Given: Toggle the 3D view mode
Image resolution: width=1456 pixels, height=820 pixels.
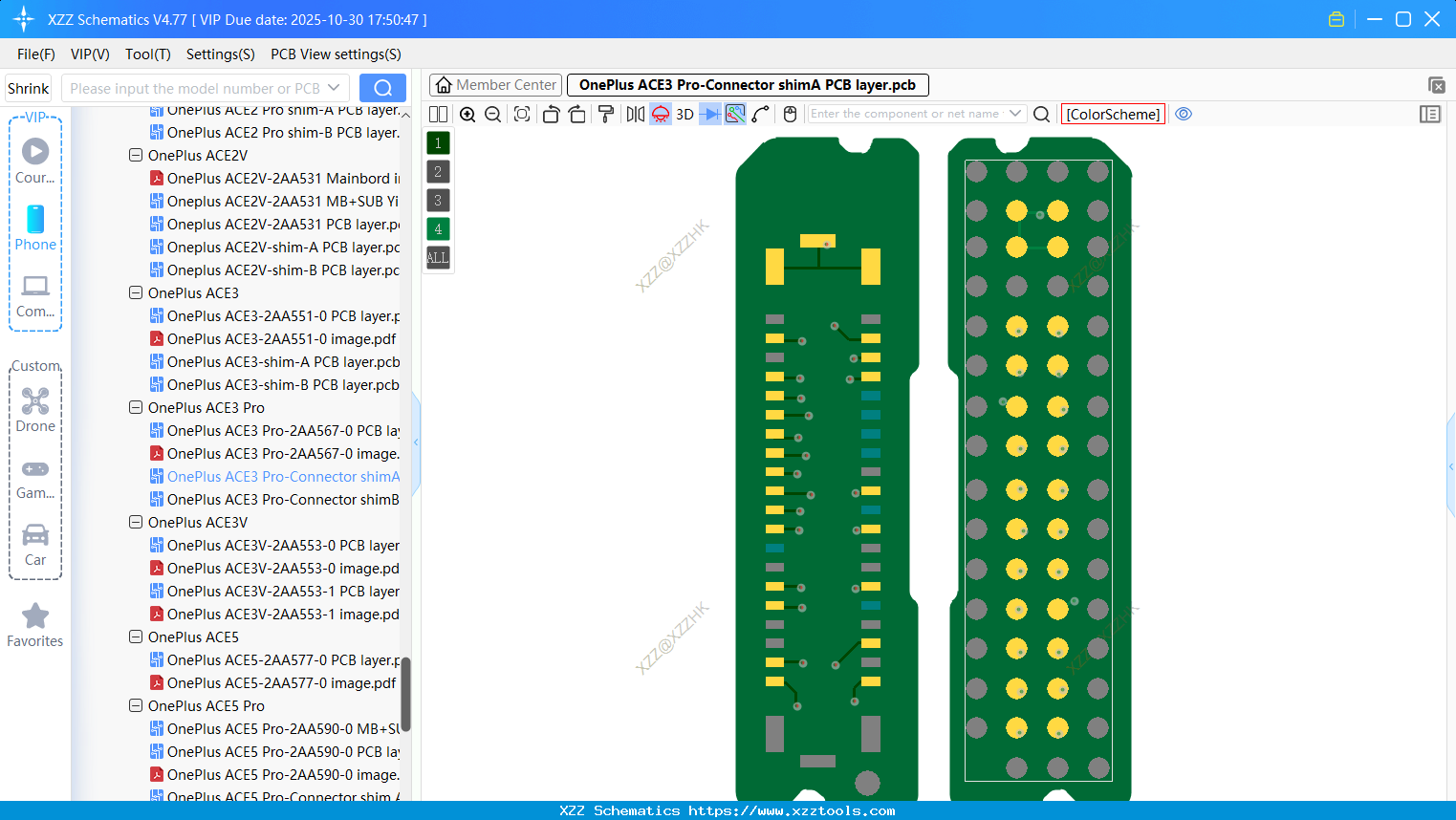Looking at the screenshot, I should [685, 115].
